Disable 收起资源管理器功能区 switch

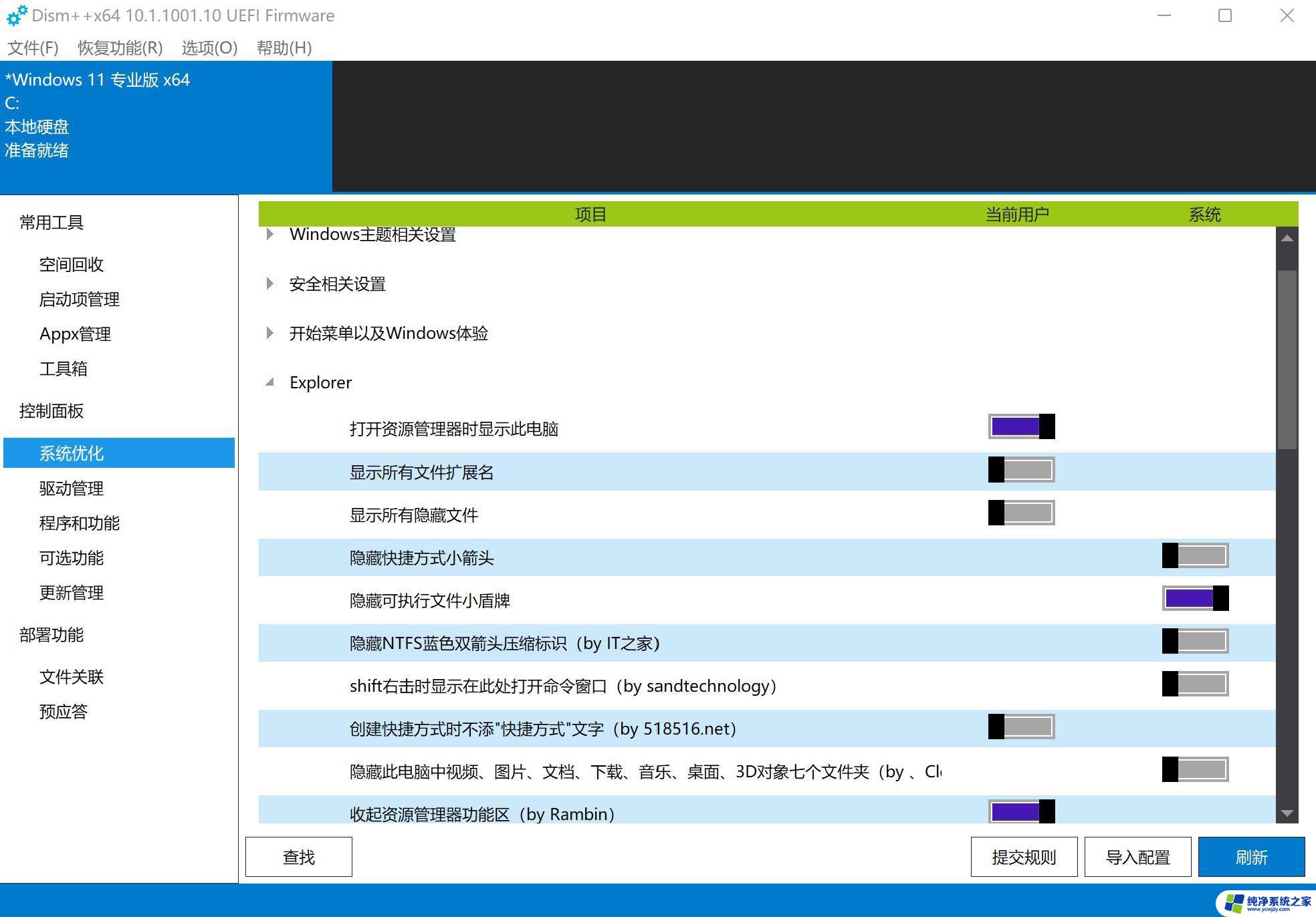click(x=1021, y=811)
